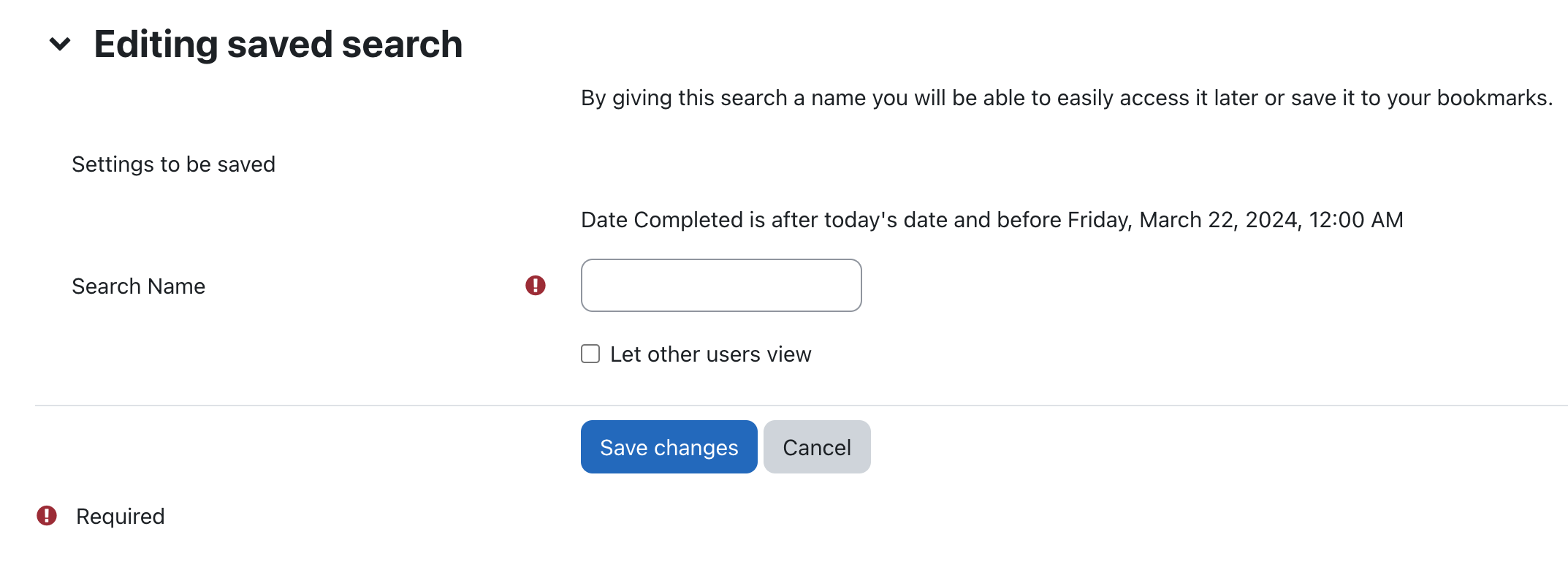Click the Let other users view label

tap(710, 354)
